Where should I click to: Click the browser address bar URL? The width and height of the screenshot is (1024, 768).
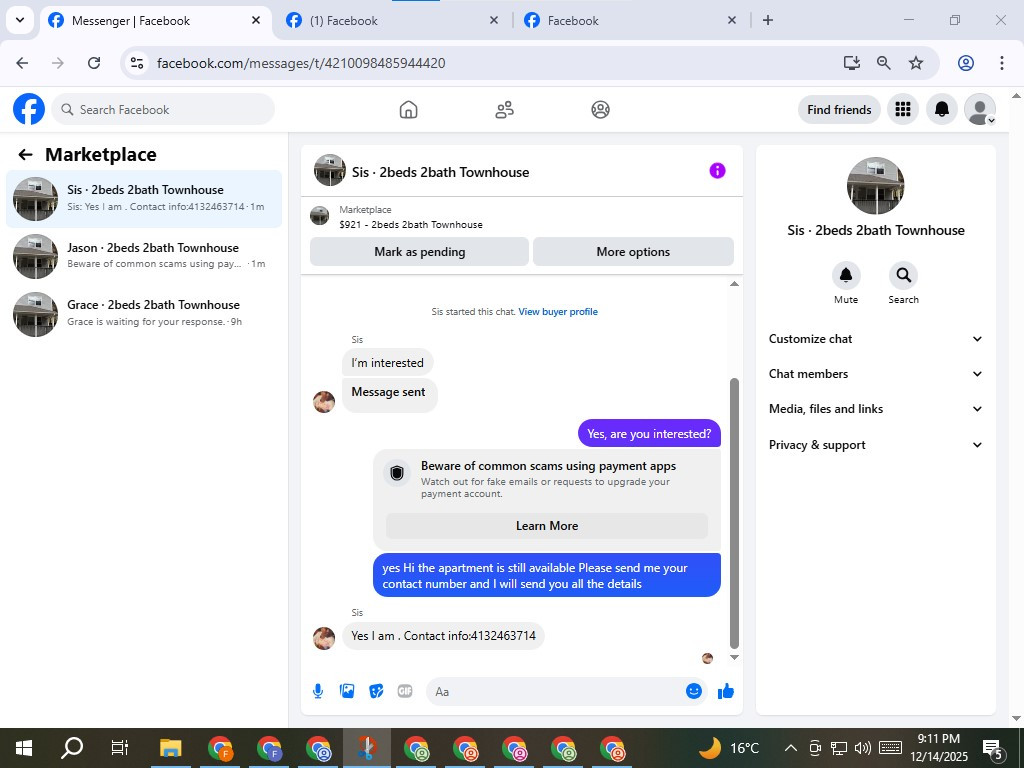click(301, 63)
